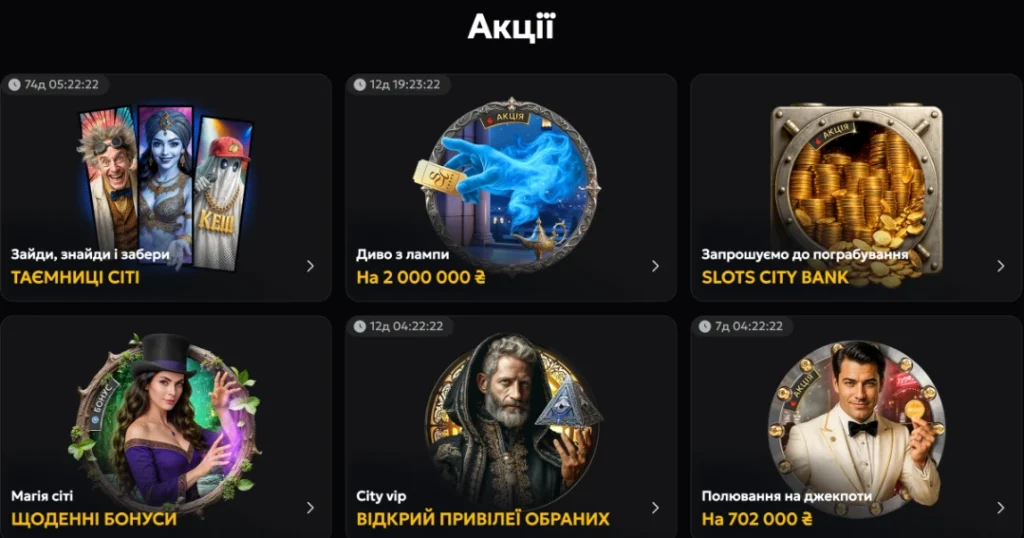Image resolution: width=1024 pixels, height=538 pixels.
Task: Click the clock icon beside 12д 19:23:22
Action: tap(360, 84)
